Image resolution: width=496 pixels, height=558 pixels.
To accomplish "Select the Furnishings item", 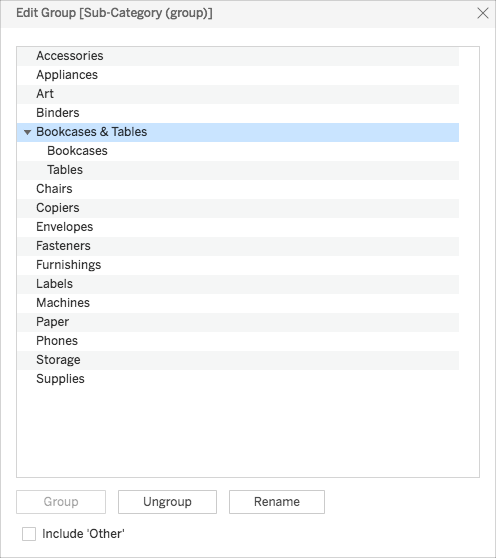I will [x=238, y=265].
